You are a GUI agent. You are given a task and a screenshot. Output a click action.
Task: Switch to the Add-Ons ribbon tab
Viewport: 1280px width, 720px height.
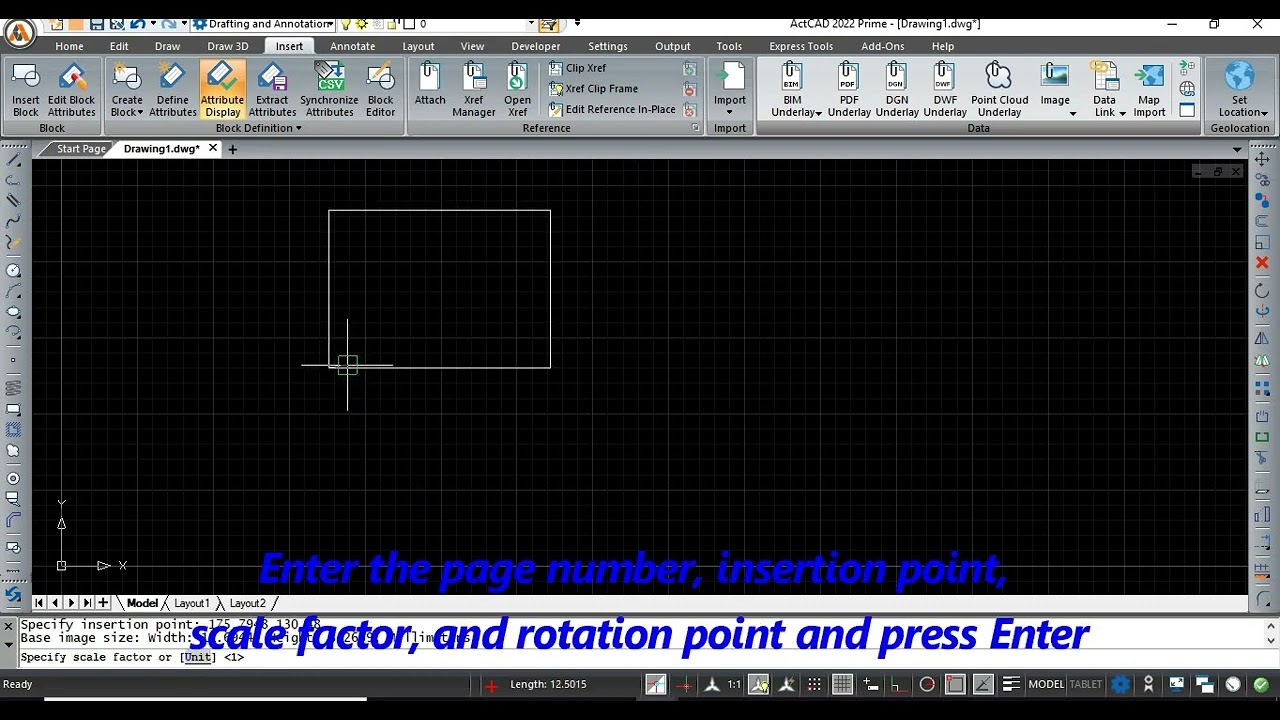pos(883,46)
